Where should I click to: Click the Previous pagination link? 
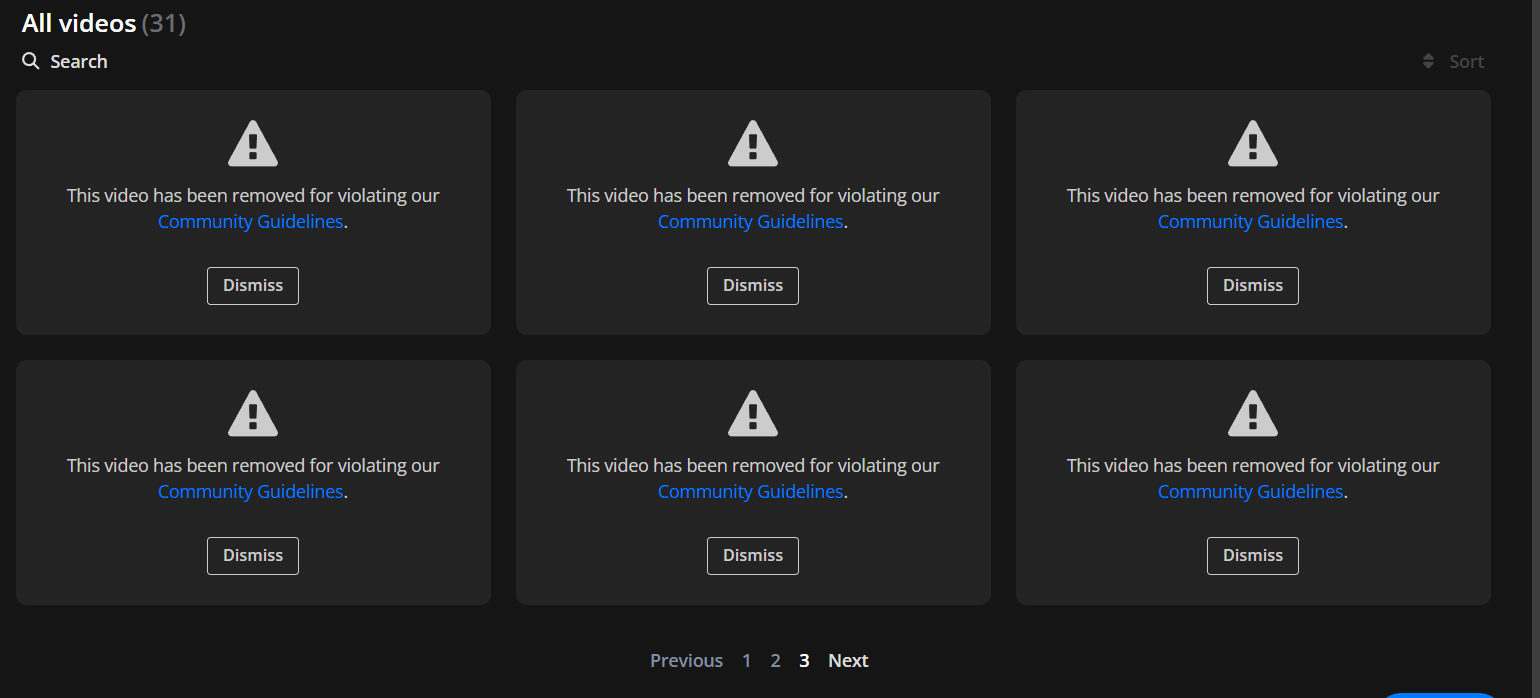point(686,661)
